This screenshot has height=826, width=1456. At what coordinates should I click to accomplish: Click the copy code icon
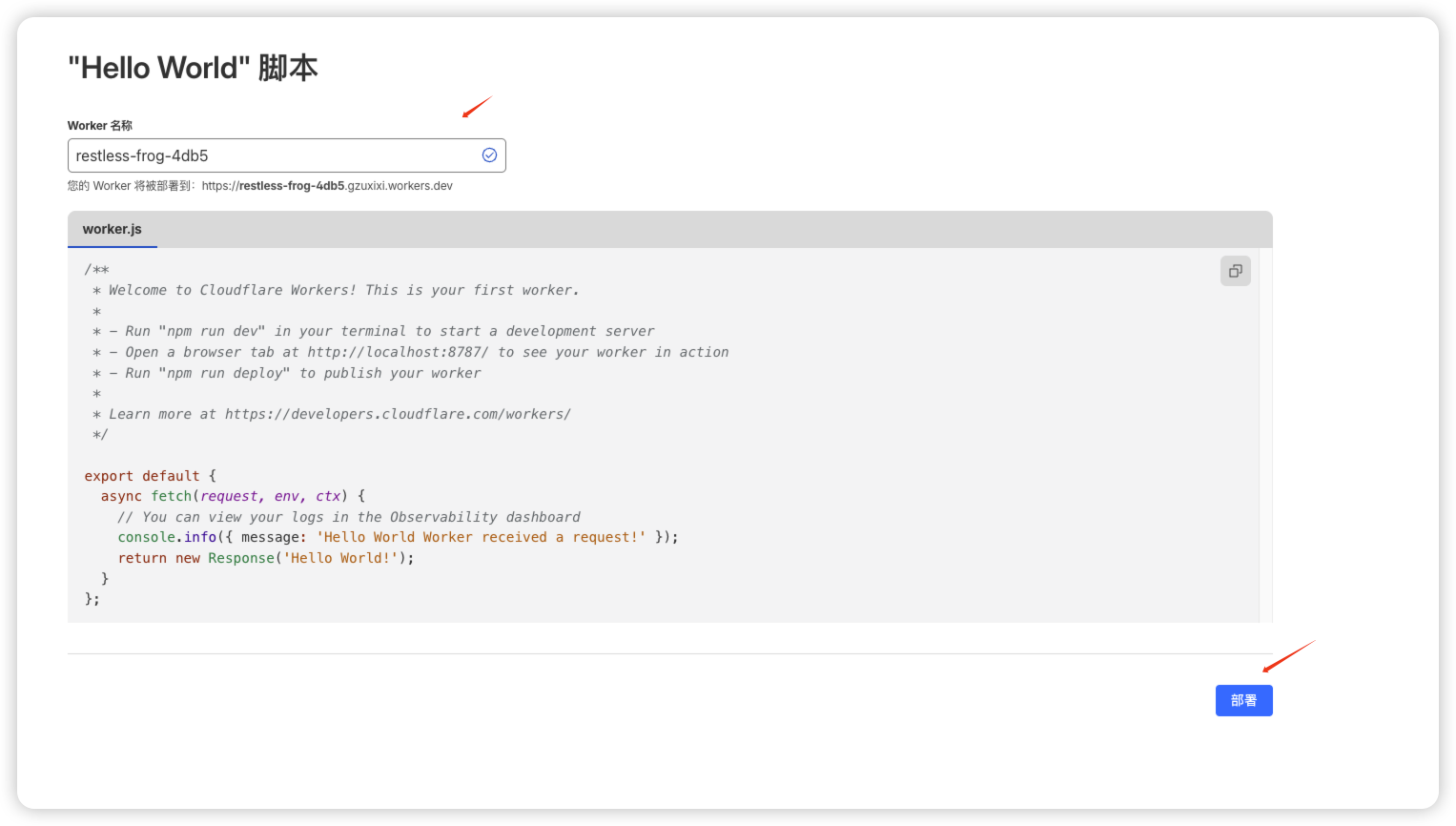(1235, 271)
